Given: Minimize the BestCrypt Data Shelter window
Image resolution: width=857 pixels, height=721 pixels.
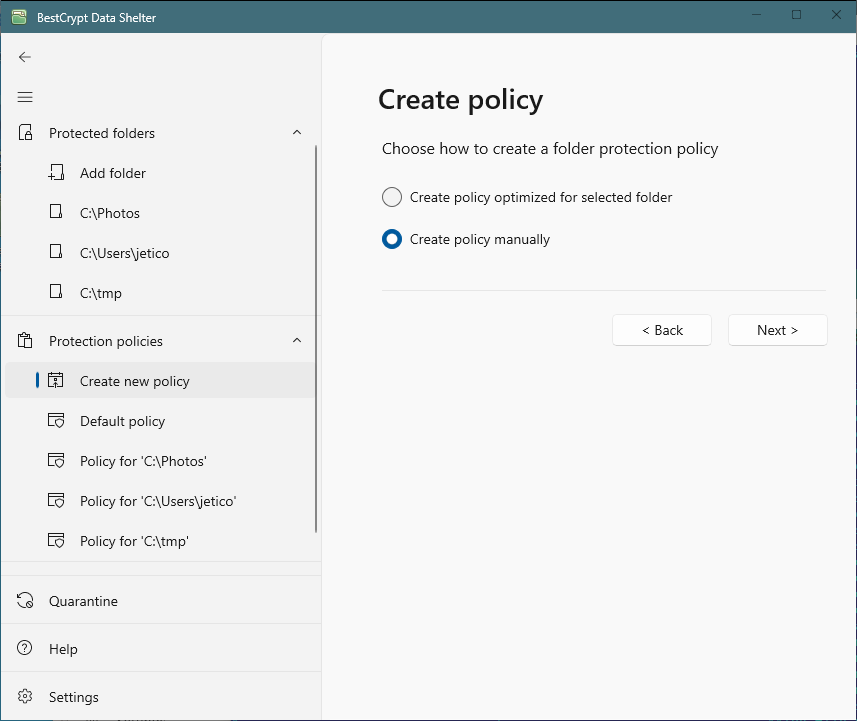Looking at the screenshot, I should click(756, 15).
